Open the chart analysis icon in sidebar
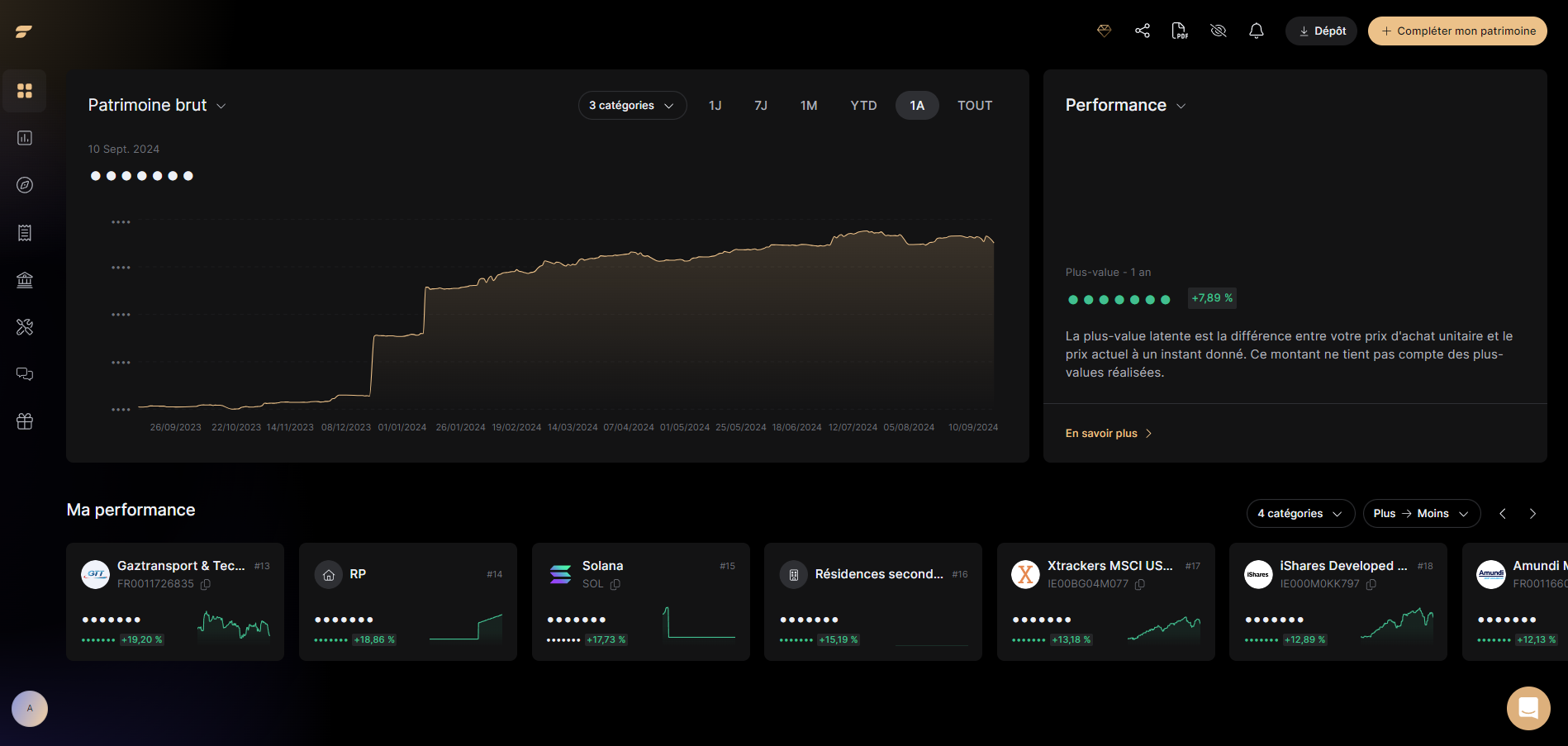Image resolution: width=1568 pixels, height=746 pixels. 25,138
